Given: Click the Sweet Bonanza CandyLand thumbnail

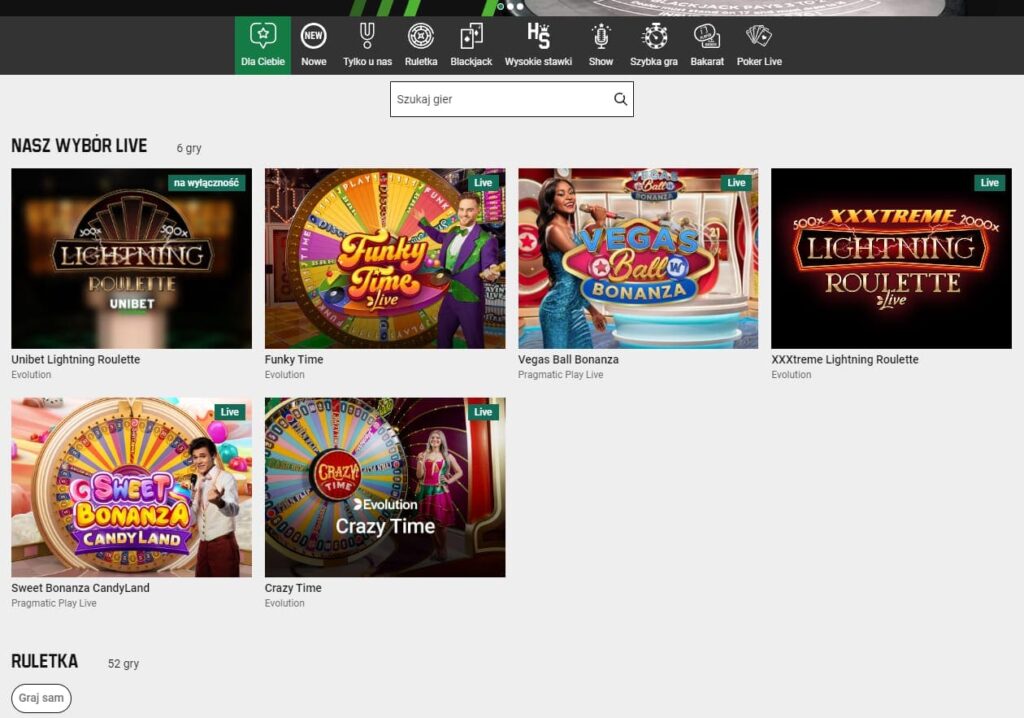Looking at the screenshot, I should click(x=131, y=487).
